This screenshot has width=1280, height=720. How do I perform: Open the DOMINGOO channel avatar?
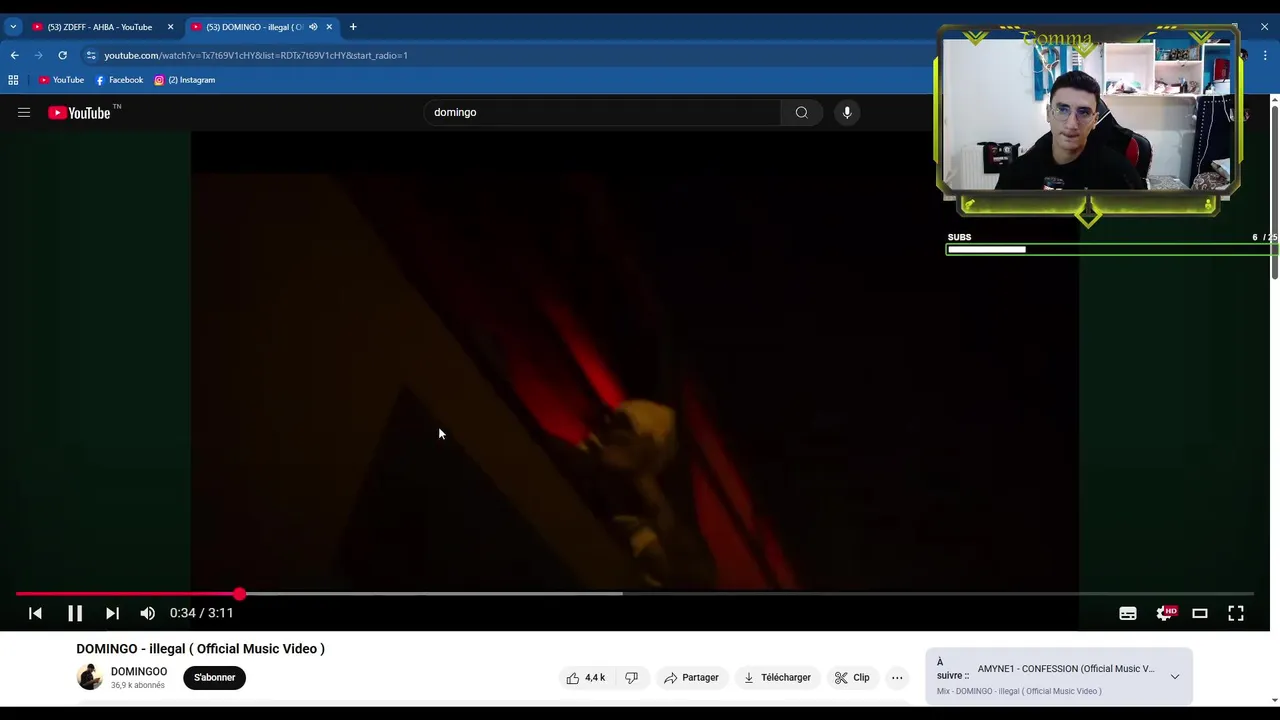90,677
